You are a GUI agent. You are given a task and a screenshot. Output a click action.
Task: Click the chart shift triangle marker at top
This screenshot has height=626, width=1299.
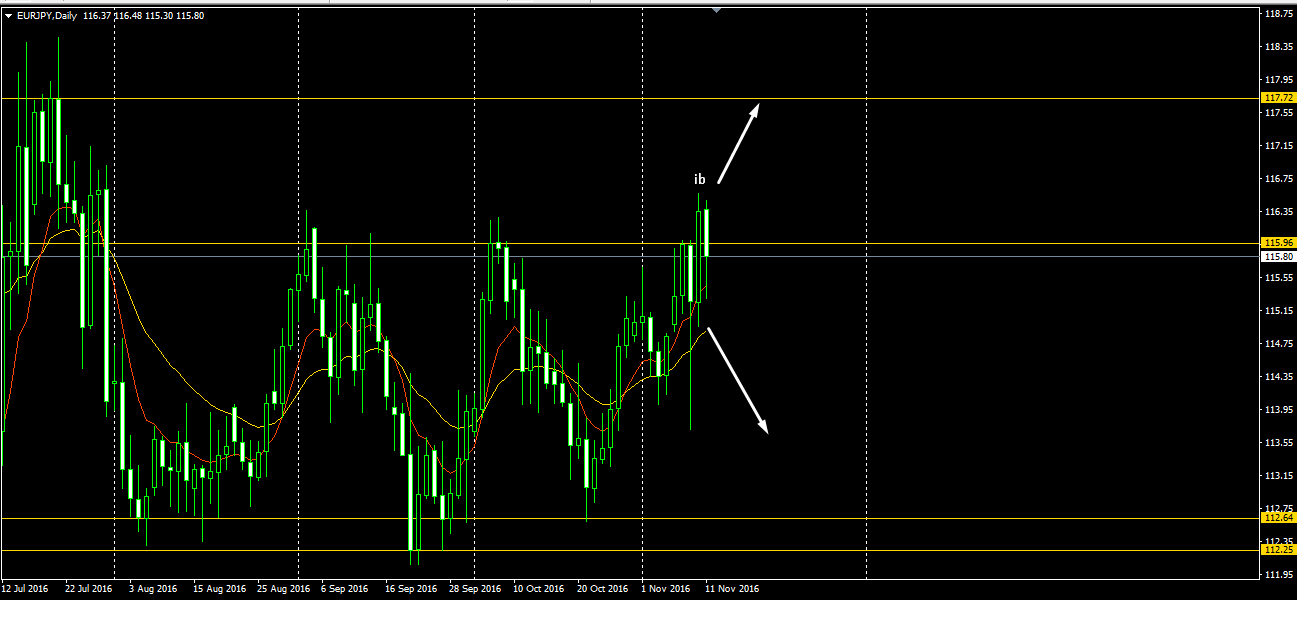pos(716,10)
